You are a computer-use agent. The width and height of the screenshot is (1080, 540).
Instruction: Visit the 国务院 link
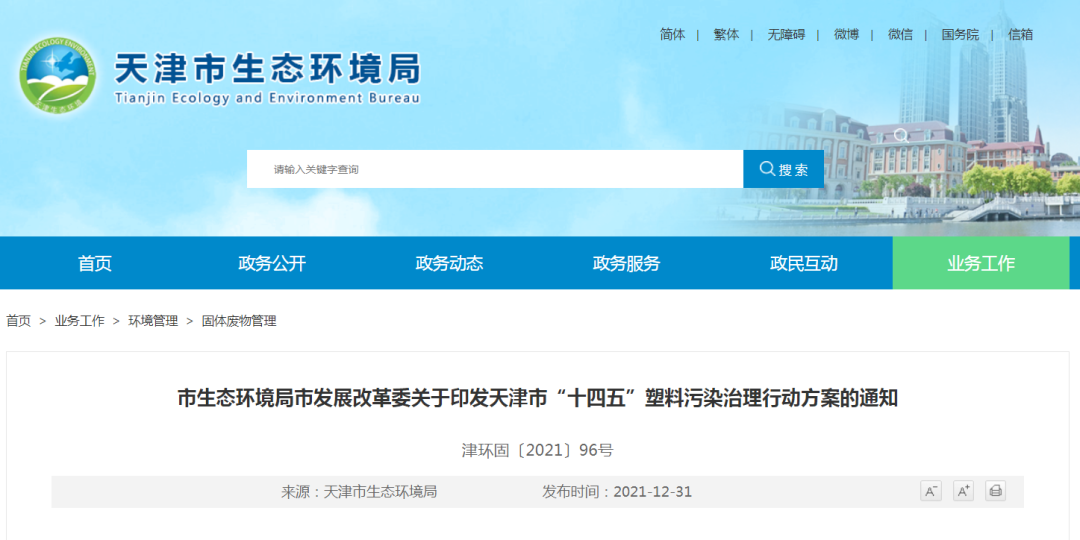click(x=960, y=34)
